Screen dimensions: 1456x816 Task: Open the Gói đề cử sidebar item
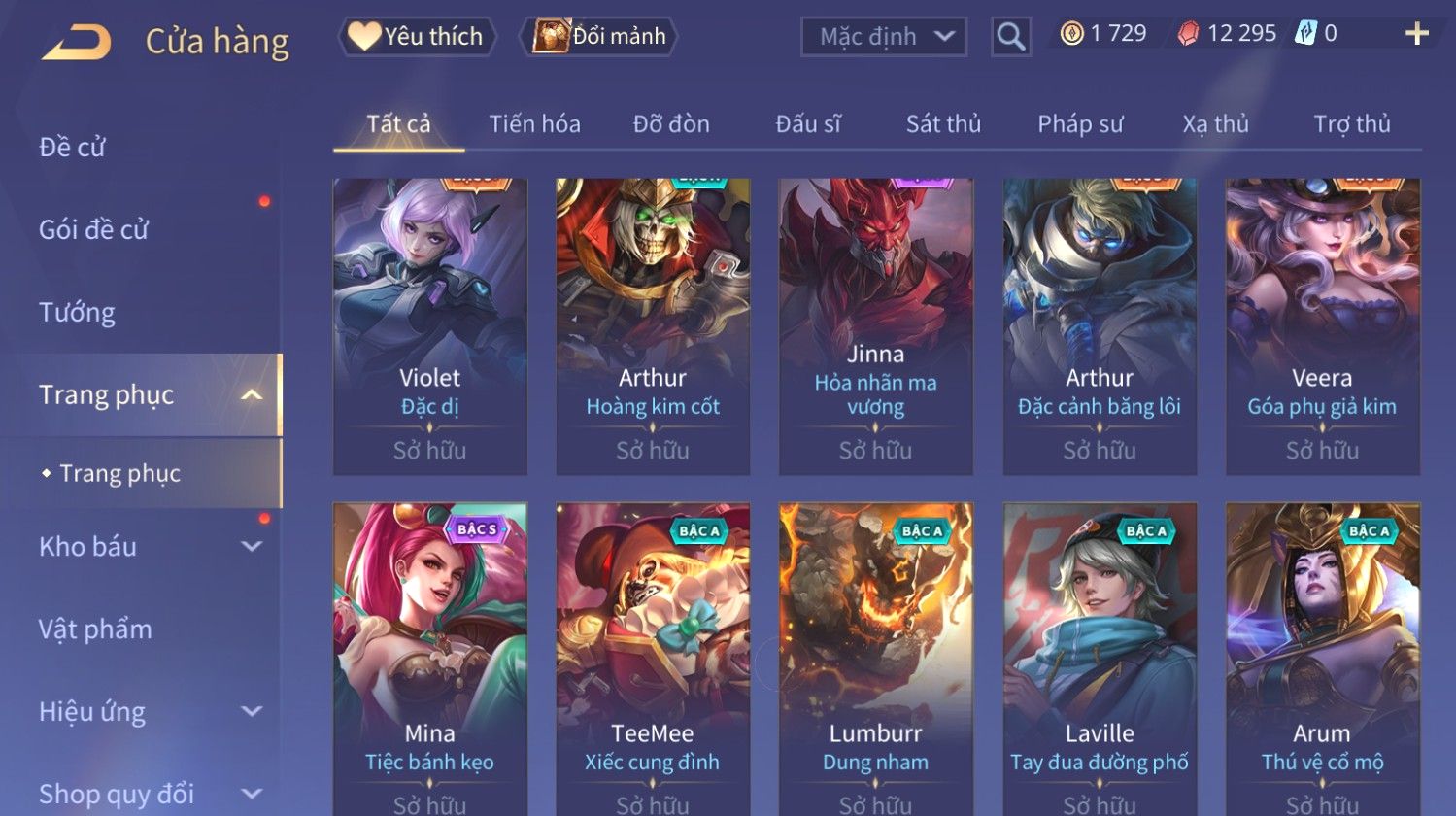point(93,229)
